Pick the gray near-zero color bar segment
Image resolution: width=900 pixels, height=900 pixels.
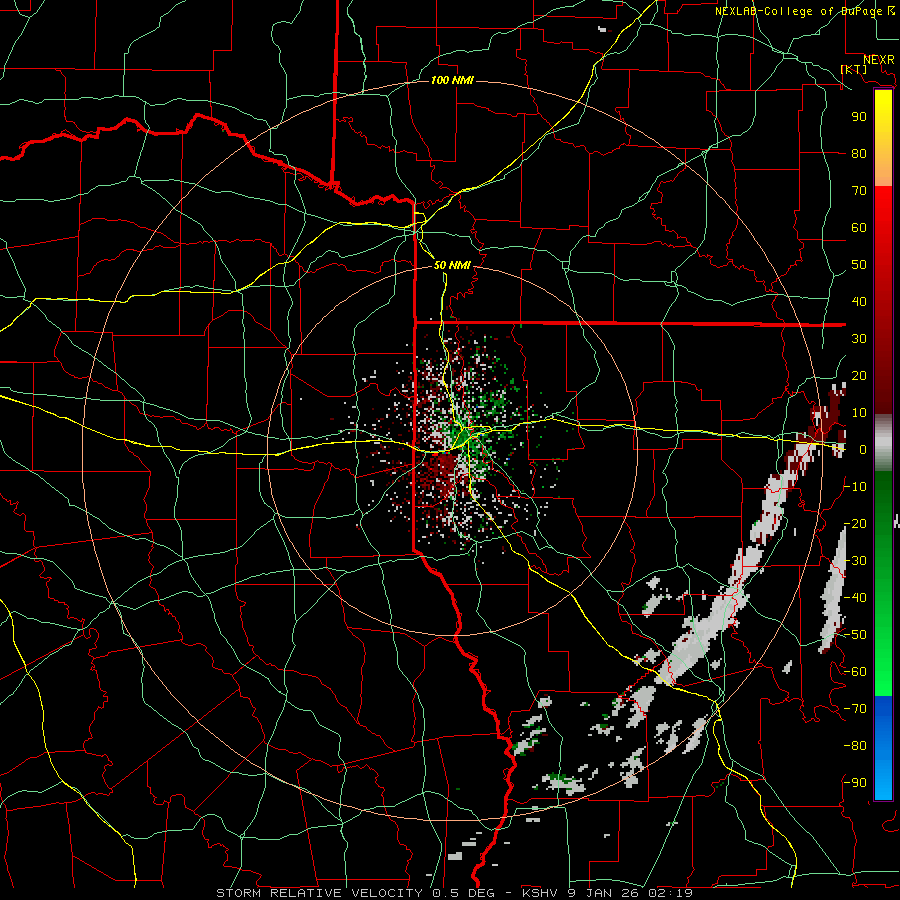883,443
